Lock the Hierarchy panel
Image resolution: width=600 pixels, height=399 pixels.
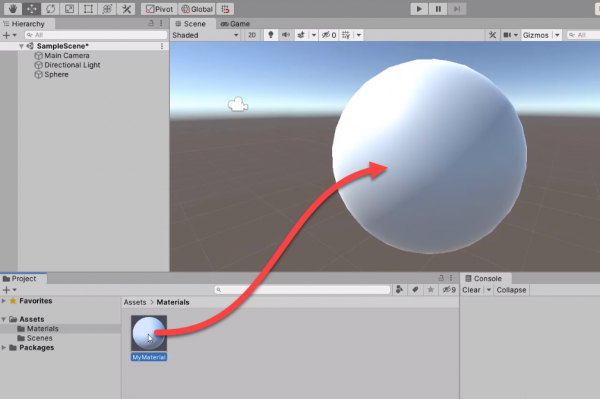[151, 23]
